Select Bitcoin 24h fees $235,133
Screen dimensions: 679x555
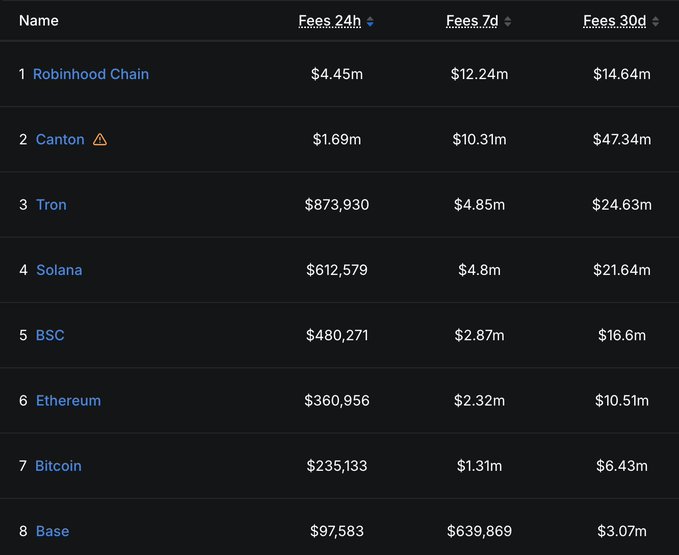click(337, 466)
